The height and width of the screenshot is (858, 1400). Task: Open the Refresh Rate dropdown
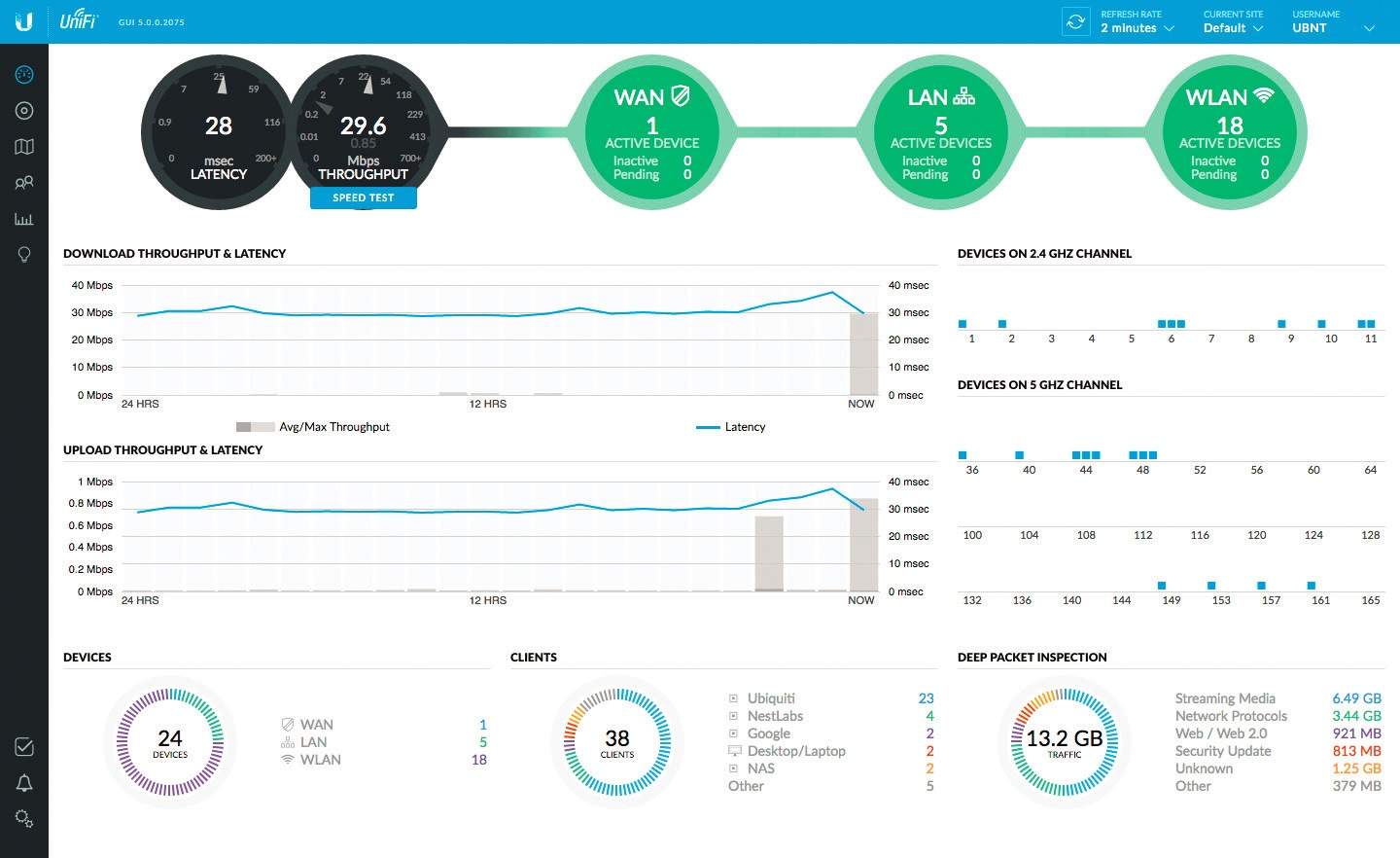pos(1134,28)
